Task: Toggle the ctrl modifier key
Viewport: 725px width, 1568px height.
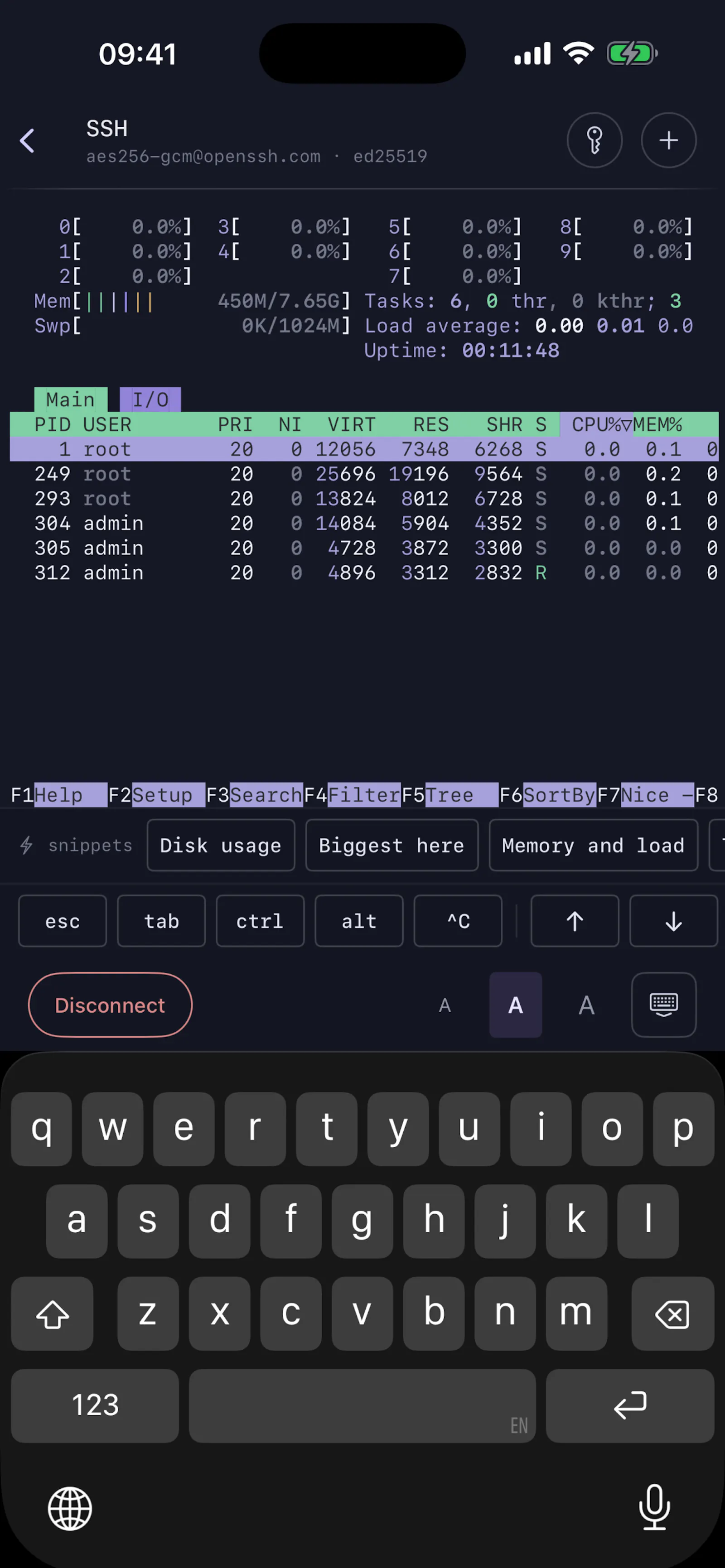Action: point(260,921)
